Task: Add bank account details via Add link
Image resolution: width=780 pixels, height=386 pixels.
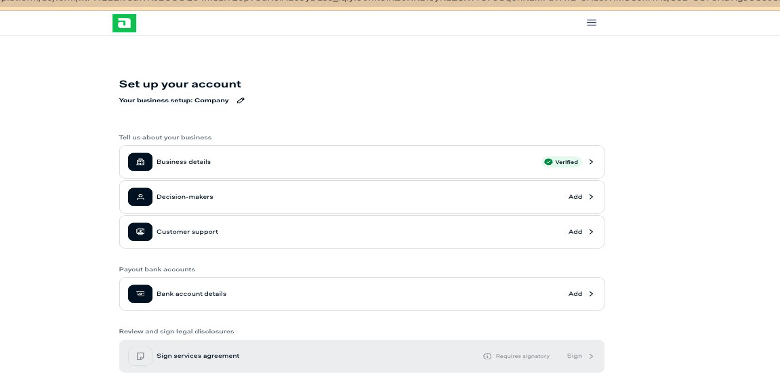Action: 575,294
